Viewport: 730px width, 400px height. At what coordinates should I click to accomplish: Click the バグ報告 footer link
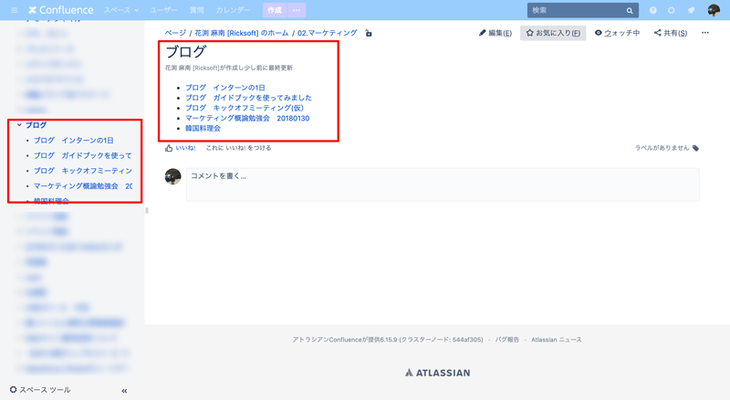507,340
